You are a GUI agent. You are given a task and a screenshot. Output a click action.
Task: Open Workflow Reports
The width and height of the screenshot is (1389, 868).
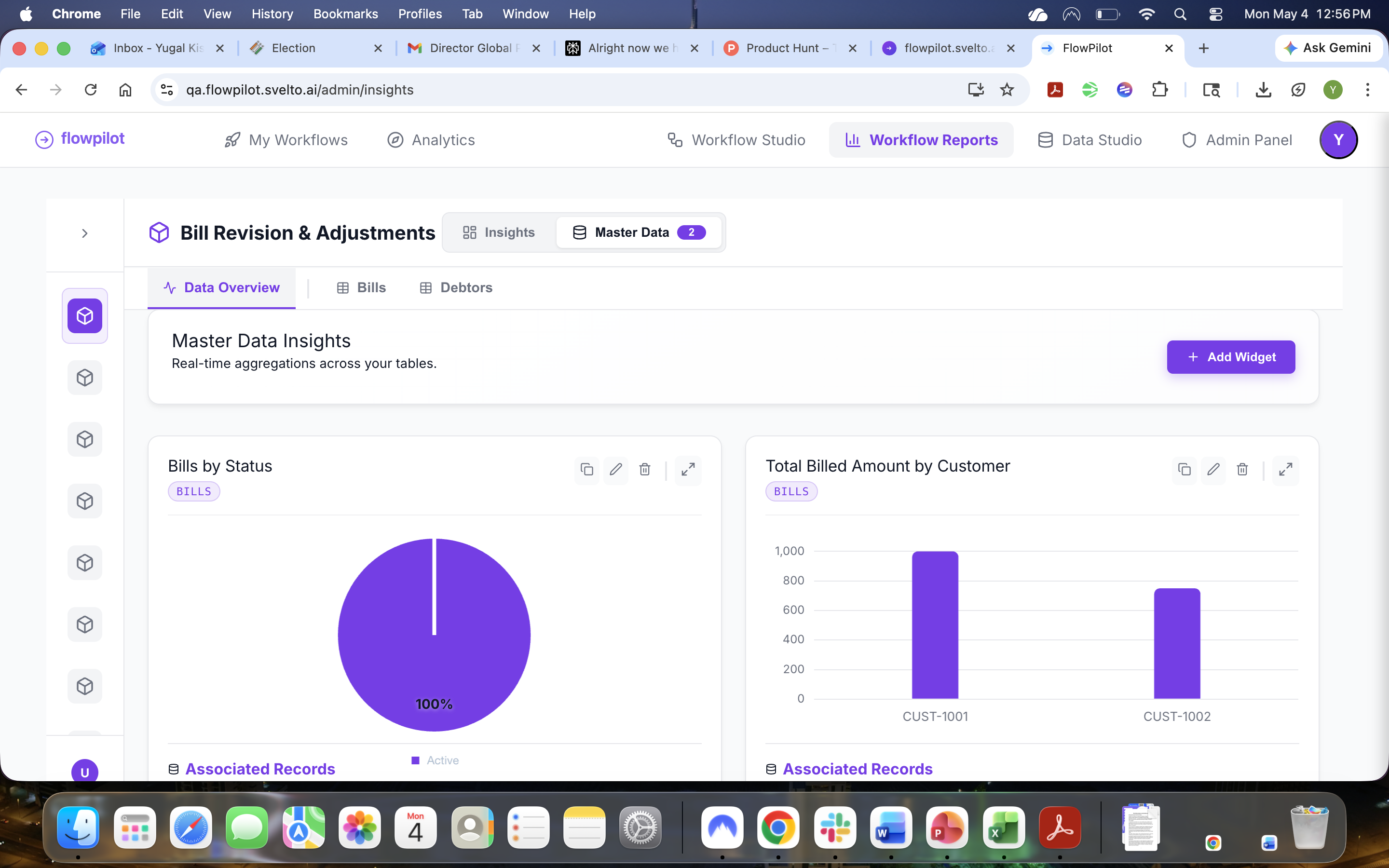click(921, 140)
